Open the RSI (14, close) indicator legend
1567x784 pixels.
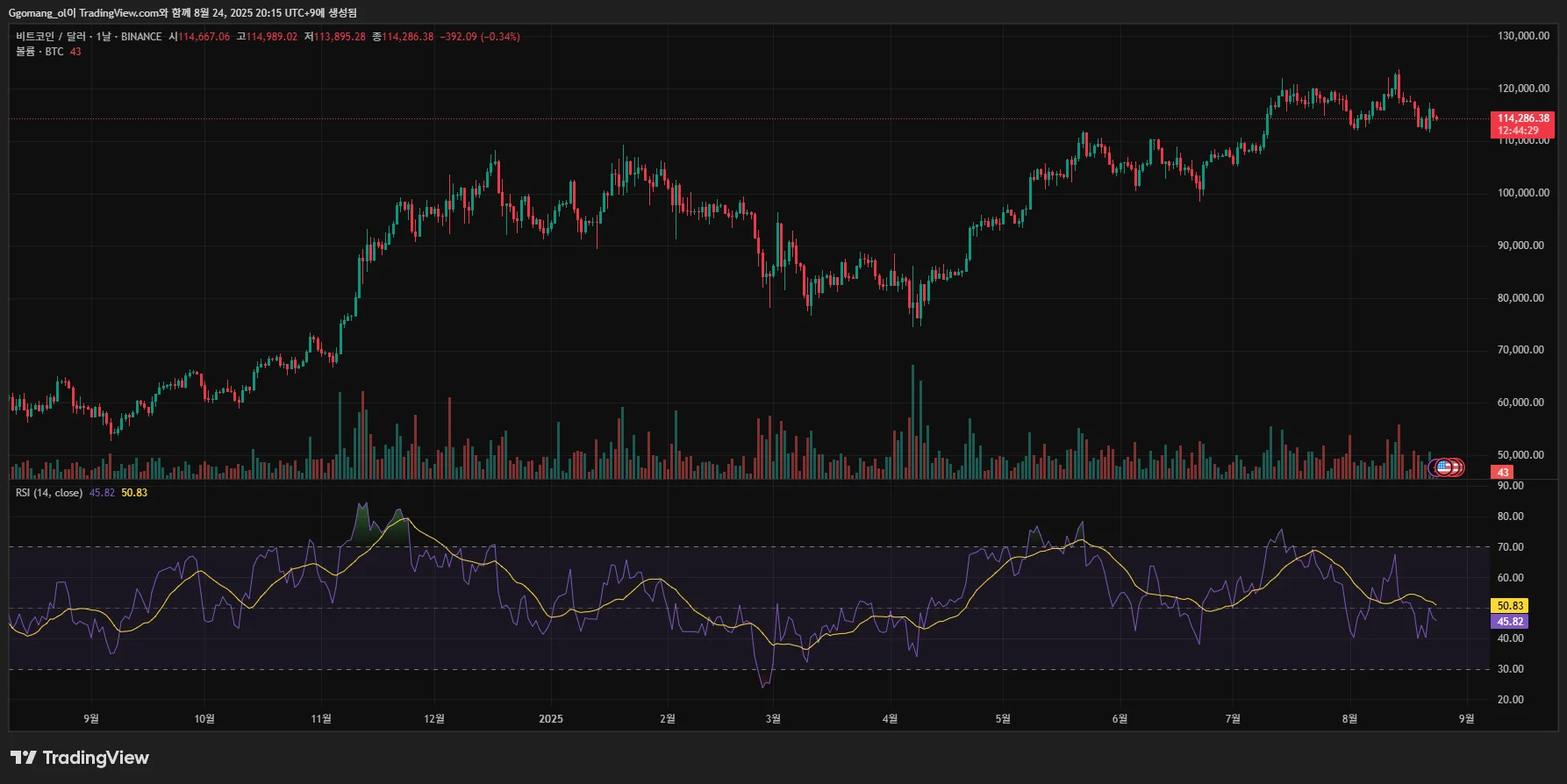49,493
